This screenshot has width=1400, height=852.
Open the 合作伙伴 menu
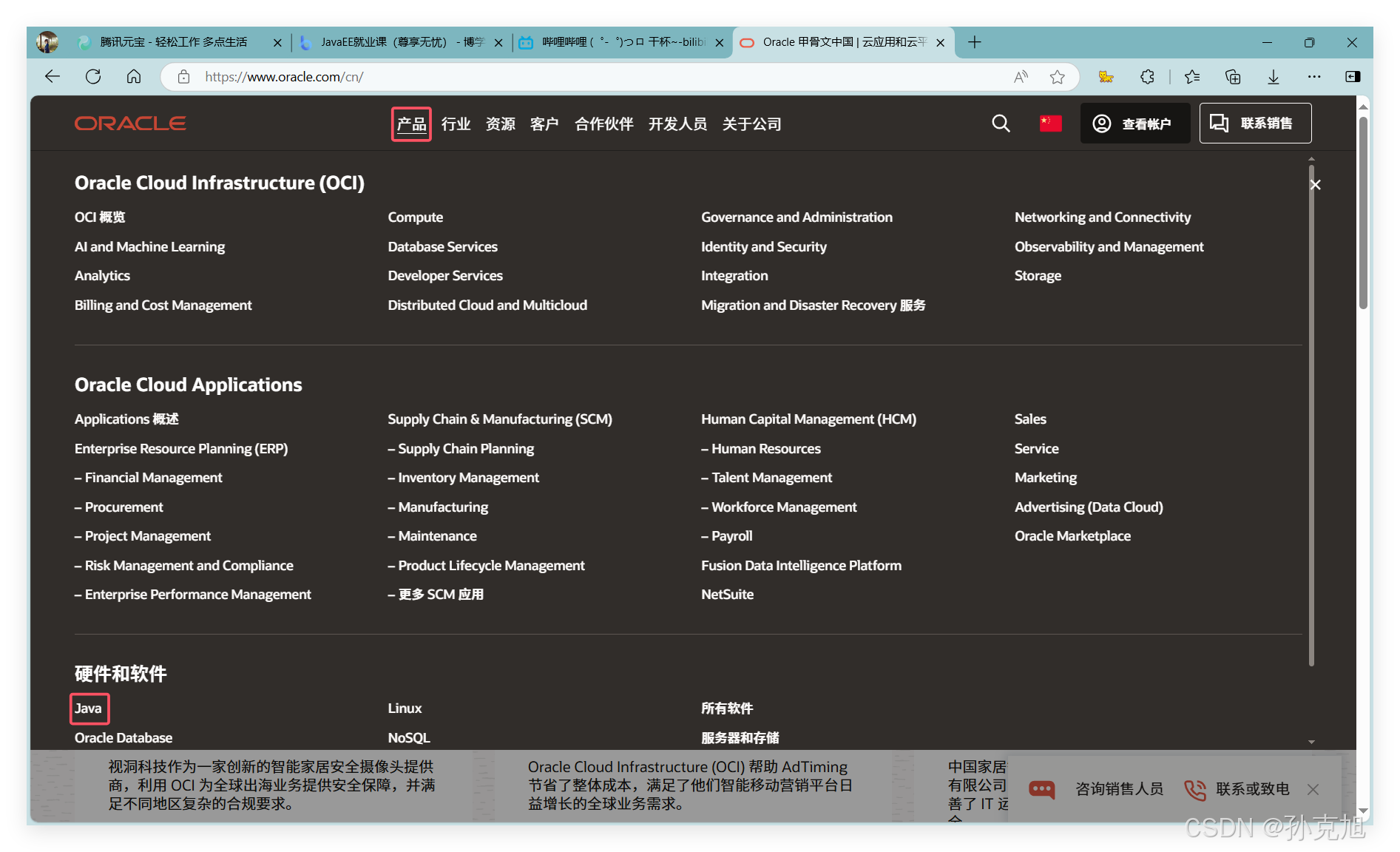coord(603,124)
